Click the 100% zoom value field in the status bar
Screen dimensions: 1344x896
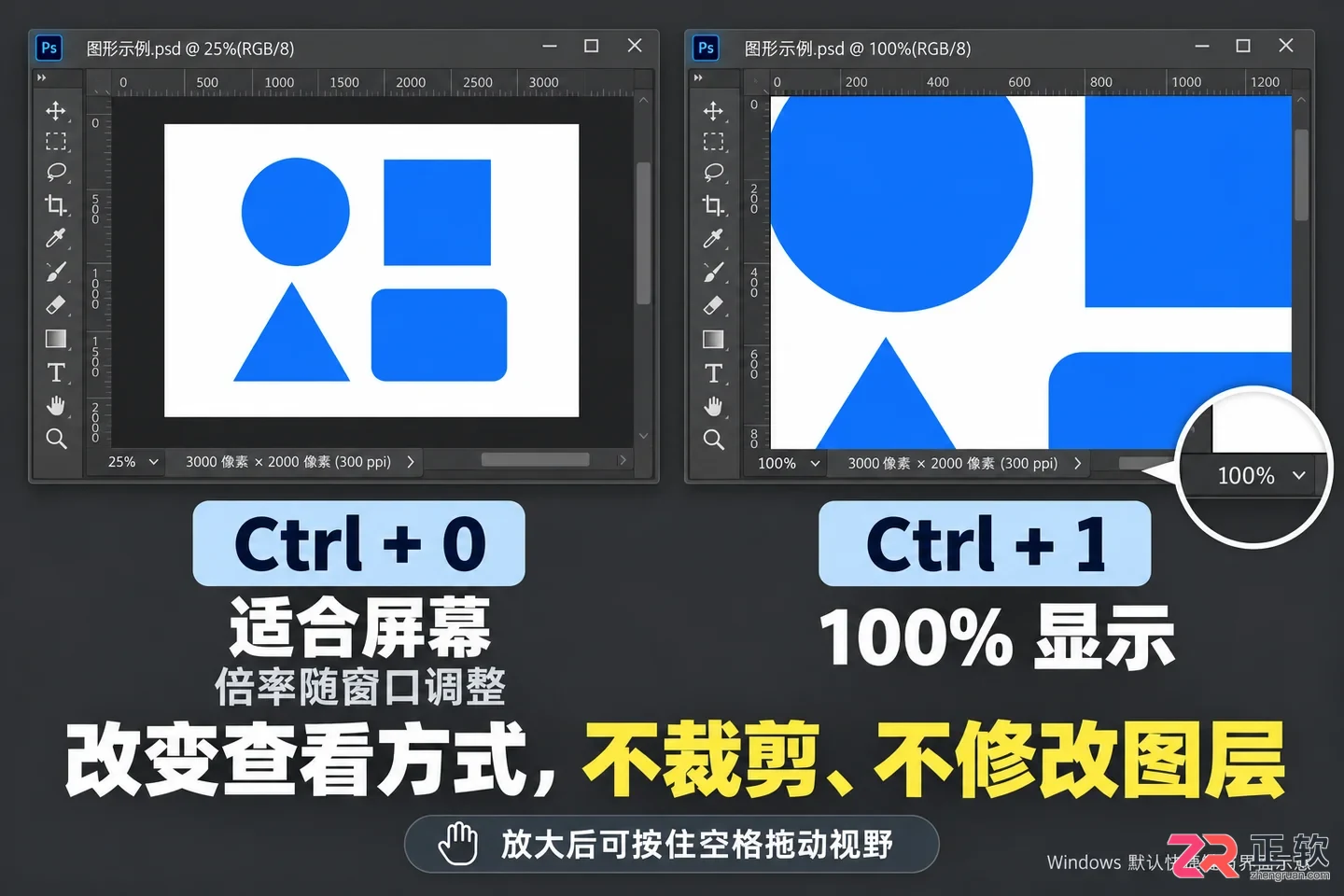[777, 463]
